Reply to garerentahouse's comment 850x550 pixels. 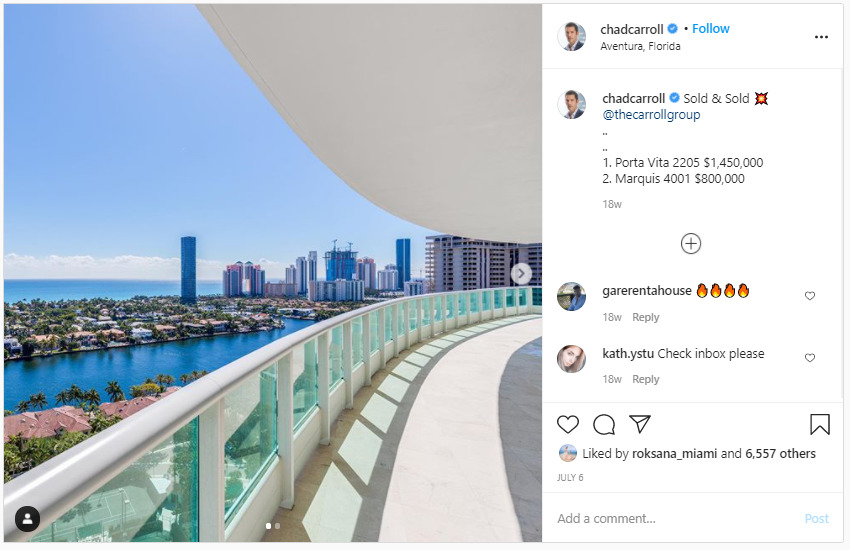(646, 317)
